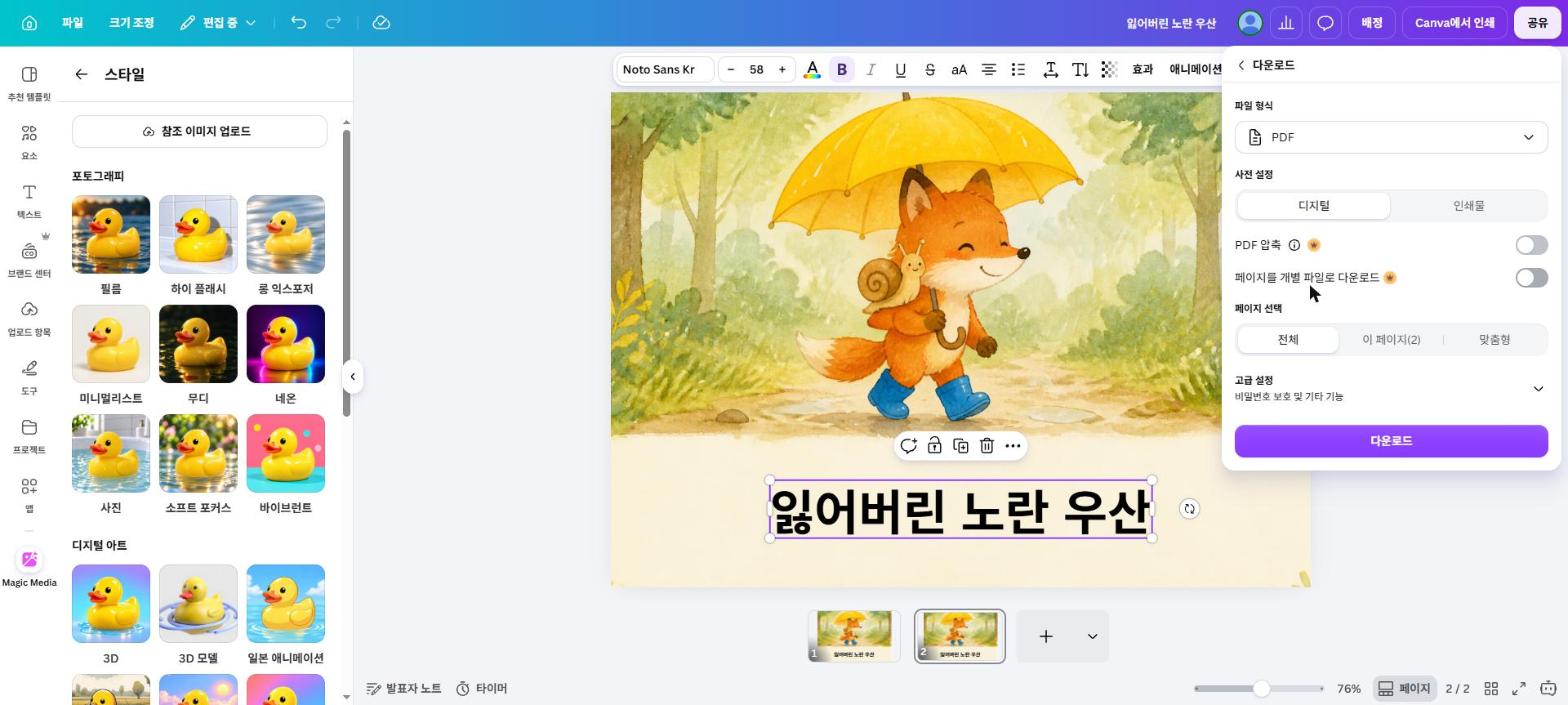Enable PDF 압축 toggle
The image size is (1568, 705).
tap(1531, 245)
